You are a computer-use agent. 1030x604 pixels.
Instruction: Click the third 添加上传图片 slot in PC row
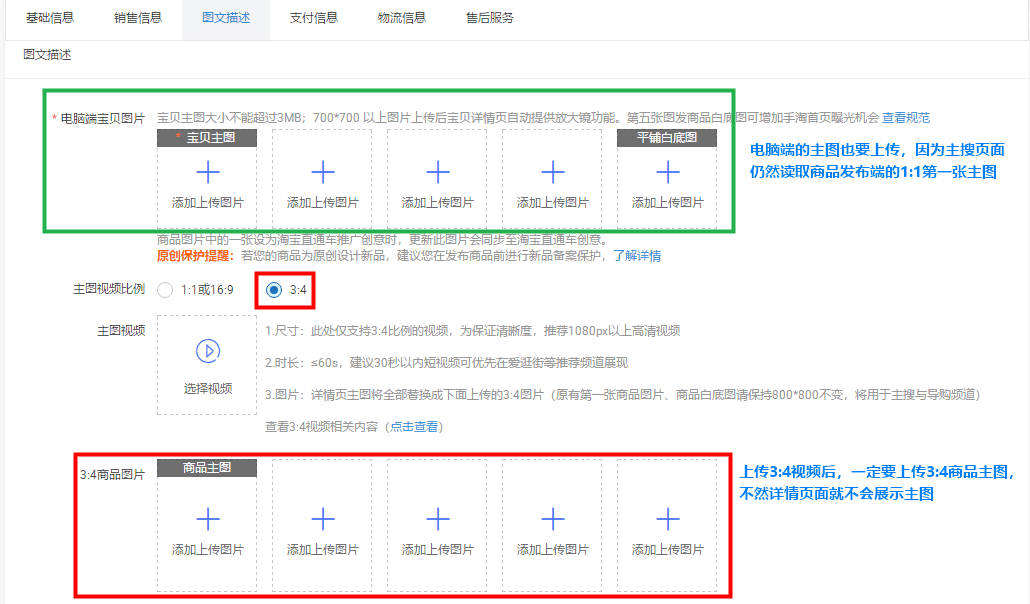point(436,172)
